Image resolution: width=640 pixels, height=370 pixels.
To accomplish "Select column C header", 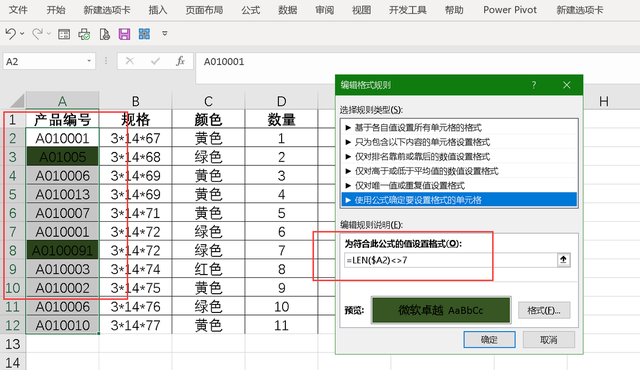I will [208, 101].
